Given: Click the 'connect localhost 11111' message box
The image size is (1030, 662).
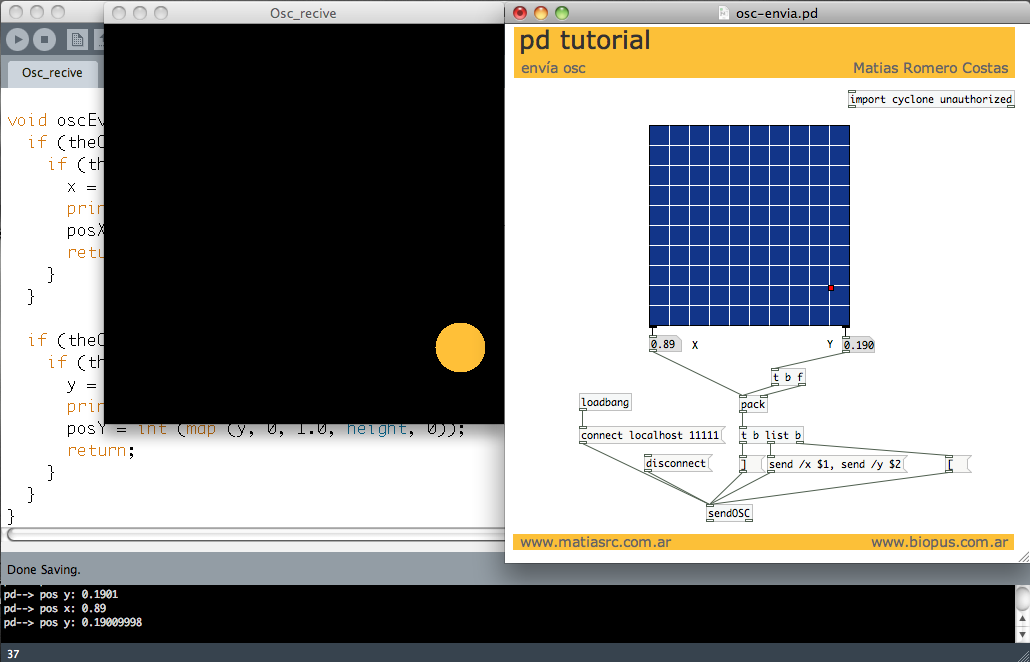Looking at the screenshot, I should click(650, 436).
